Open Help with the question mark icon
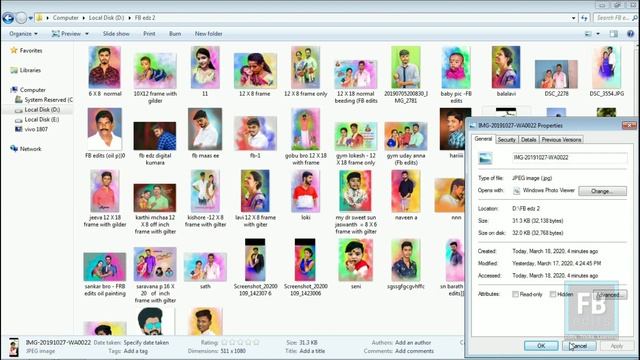 (x=630, y=34)
